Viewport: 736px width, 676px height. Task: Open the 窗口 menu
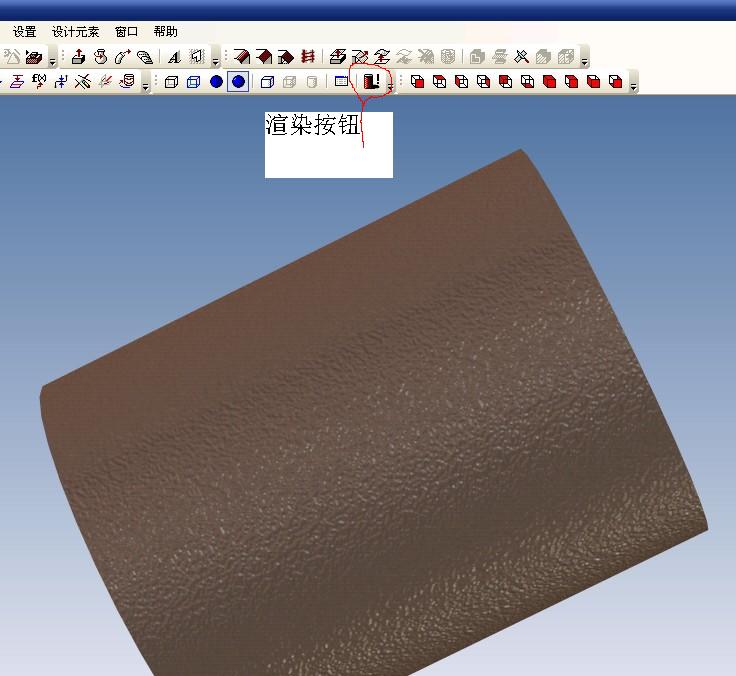coord(126,31)
